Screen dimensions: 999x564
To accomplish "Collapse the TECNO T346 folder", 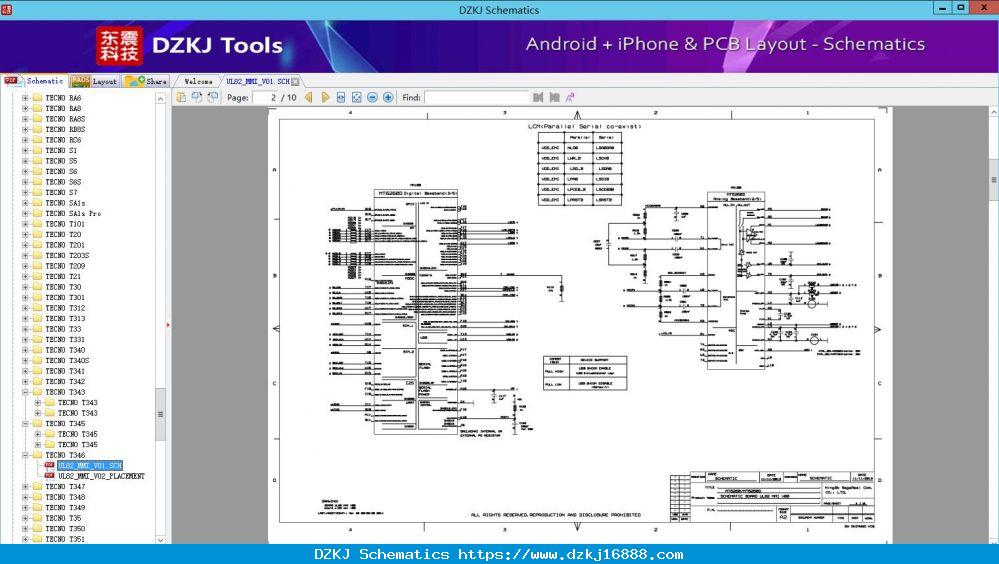I will point(25,455).
